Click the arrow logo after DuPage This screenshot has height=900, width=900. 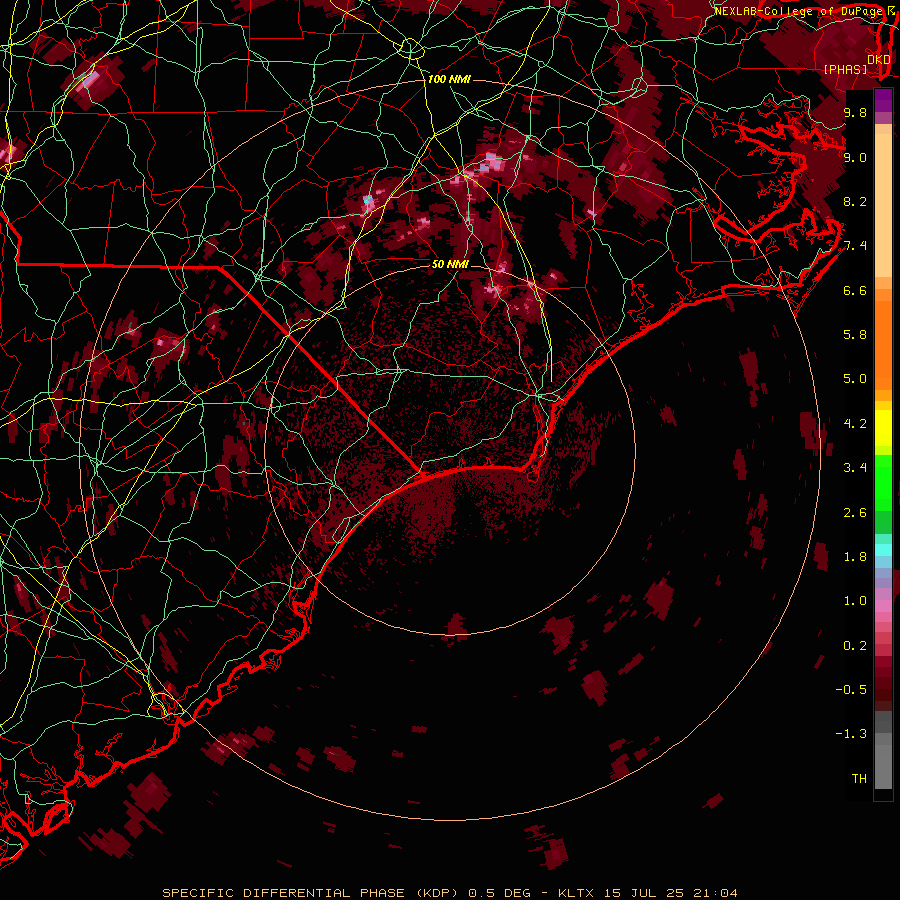tap(891, 11)
